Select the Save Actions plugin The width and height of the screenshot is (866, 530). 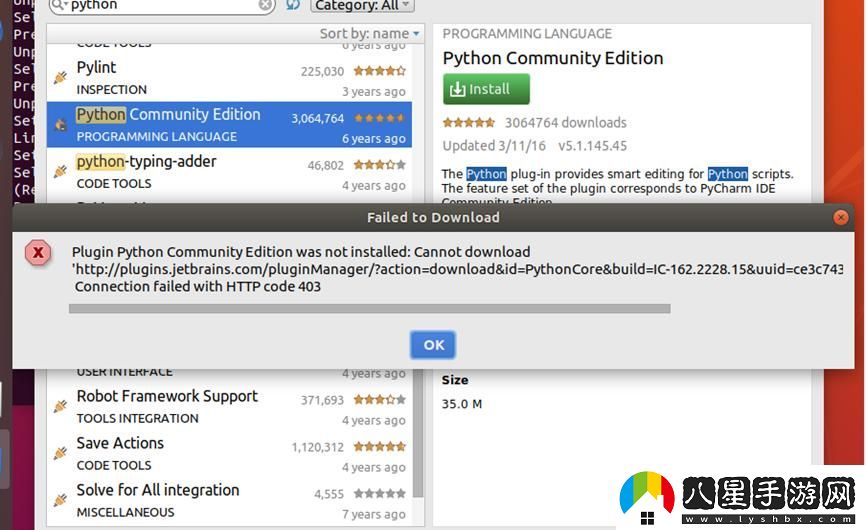229,454
